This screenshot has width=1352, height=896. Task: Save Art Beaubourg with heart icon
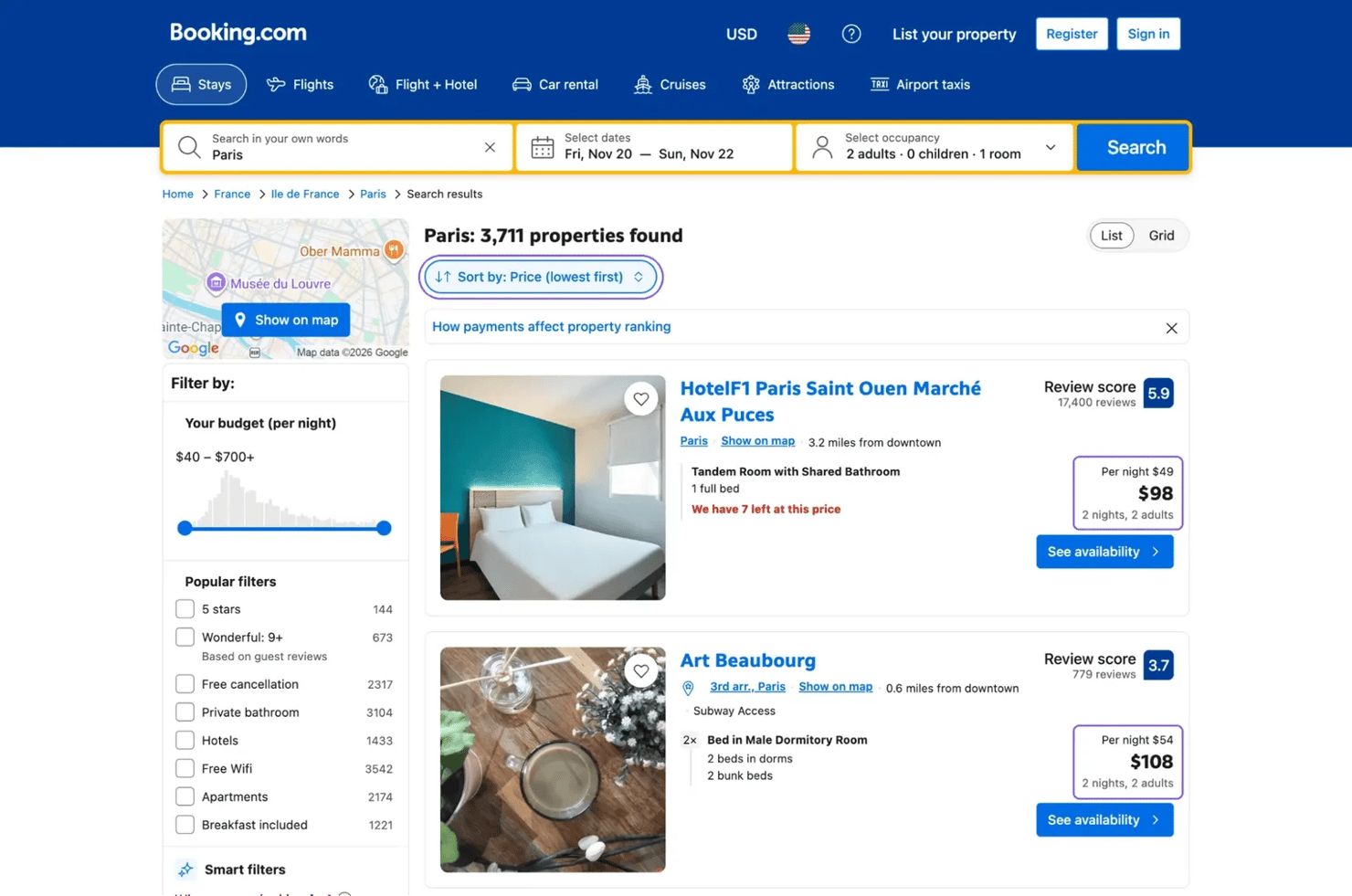pyautogui.click(x=641, y=671)
